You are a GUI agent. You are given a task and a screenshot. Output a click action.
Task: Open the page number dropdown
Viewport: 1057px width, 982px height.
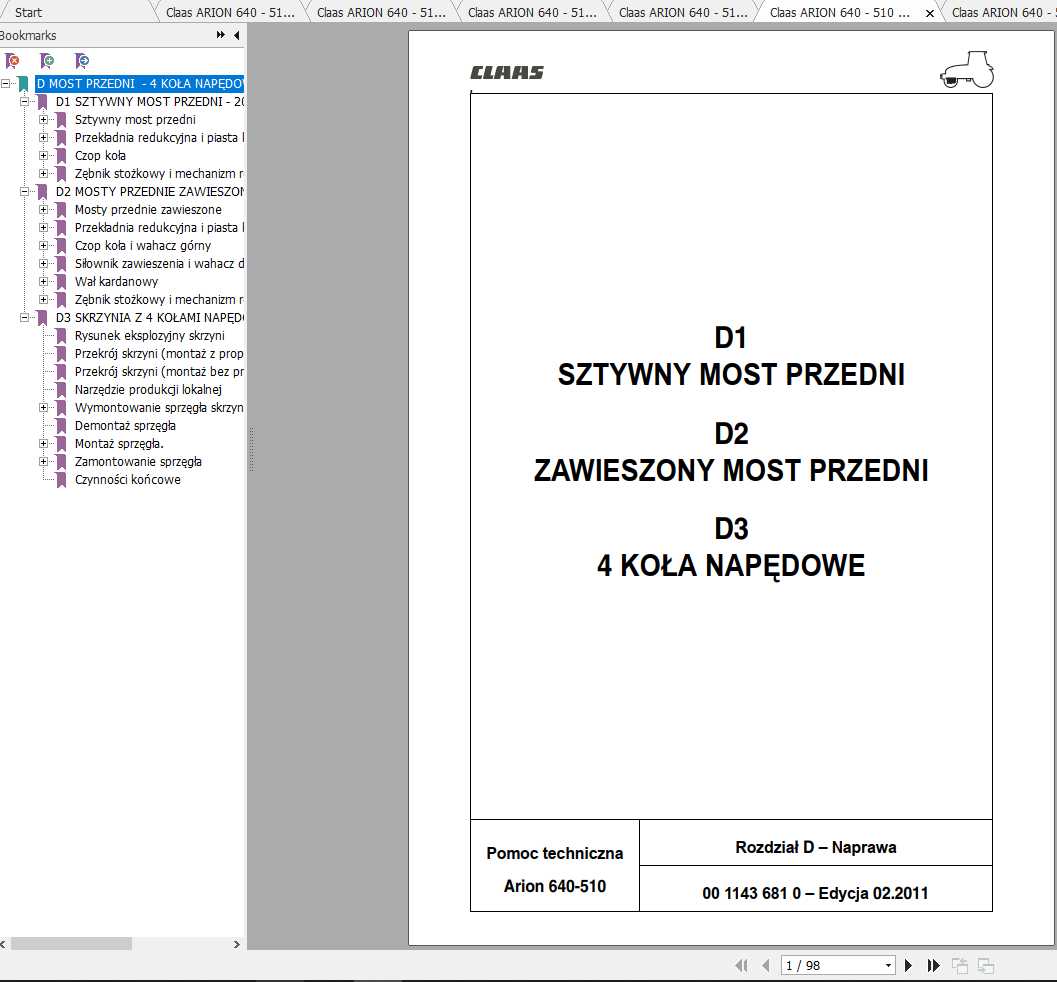(x=888, y=966)
